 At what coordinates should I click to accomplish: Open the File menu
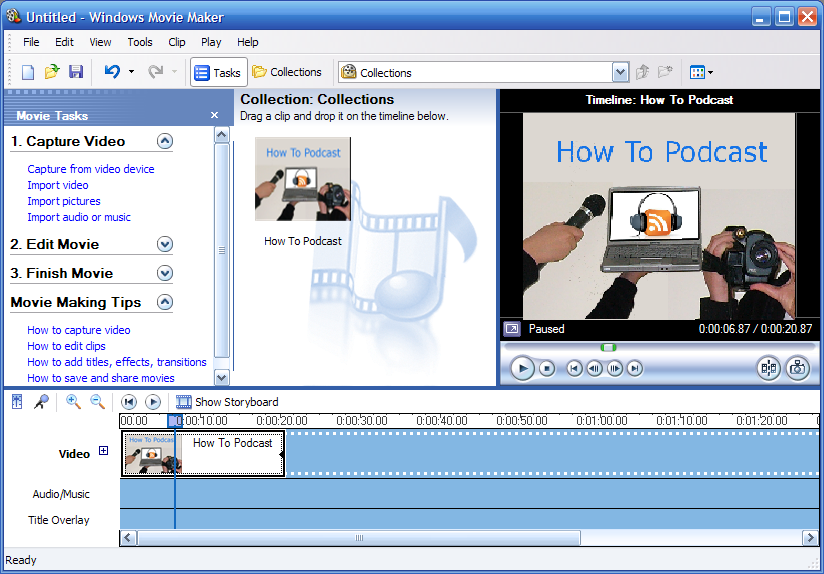[x=31, y=42]
